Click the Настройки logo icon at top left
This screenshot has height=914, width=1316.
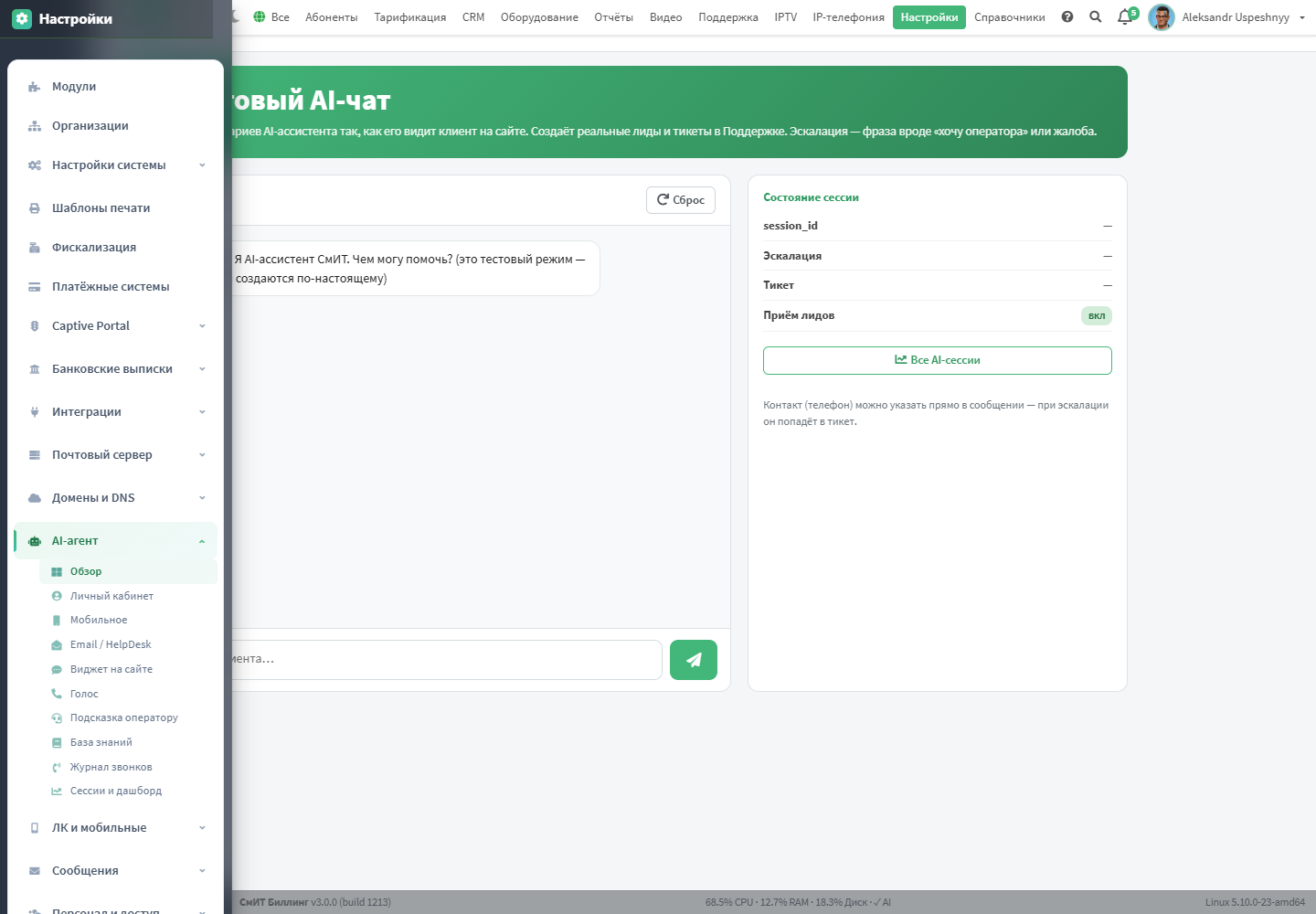coord(22,18)
